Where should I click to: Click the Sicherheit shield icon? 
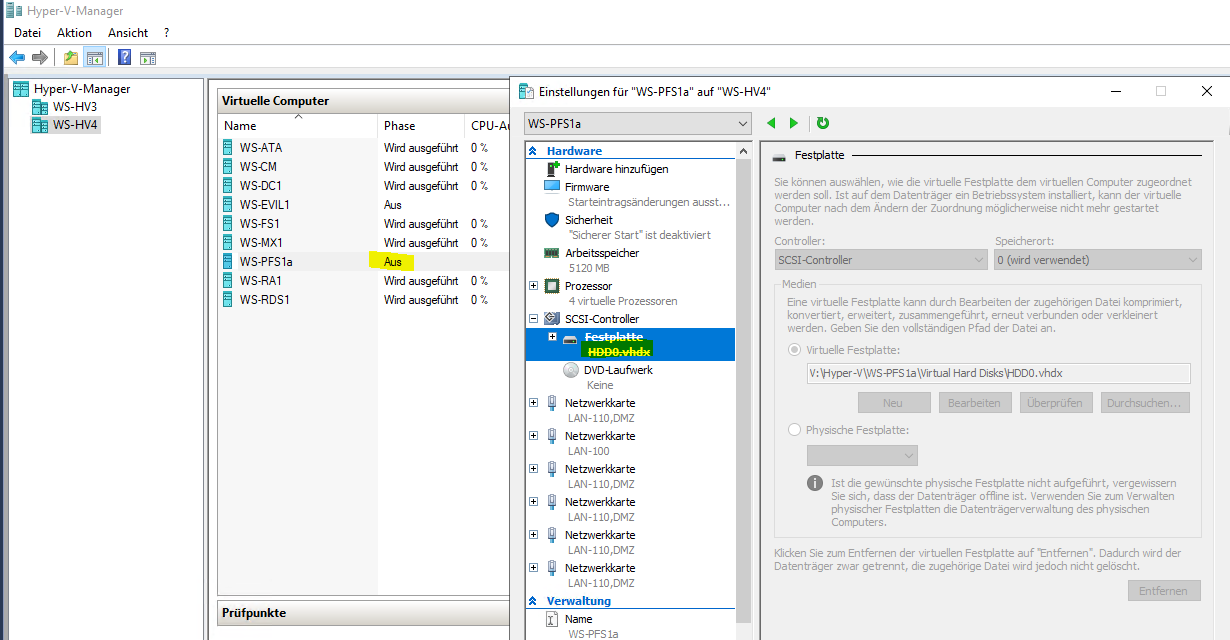tap(552, 219)
